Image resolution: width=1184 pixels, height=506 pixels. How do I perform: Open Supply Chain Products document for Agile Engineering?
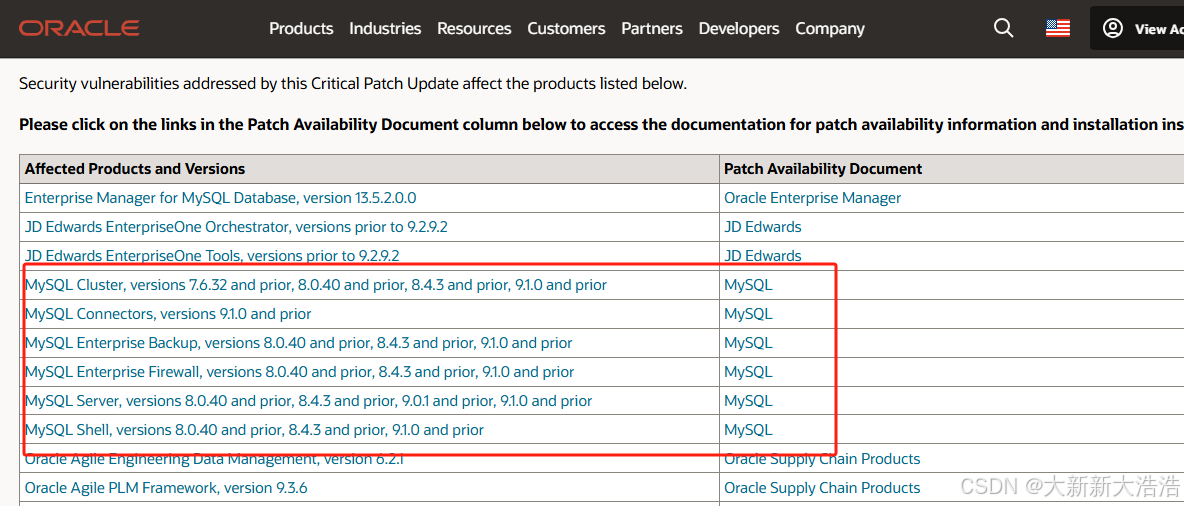pyautogui.click(x=822, y=458)
